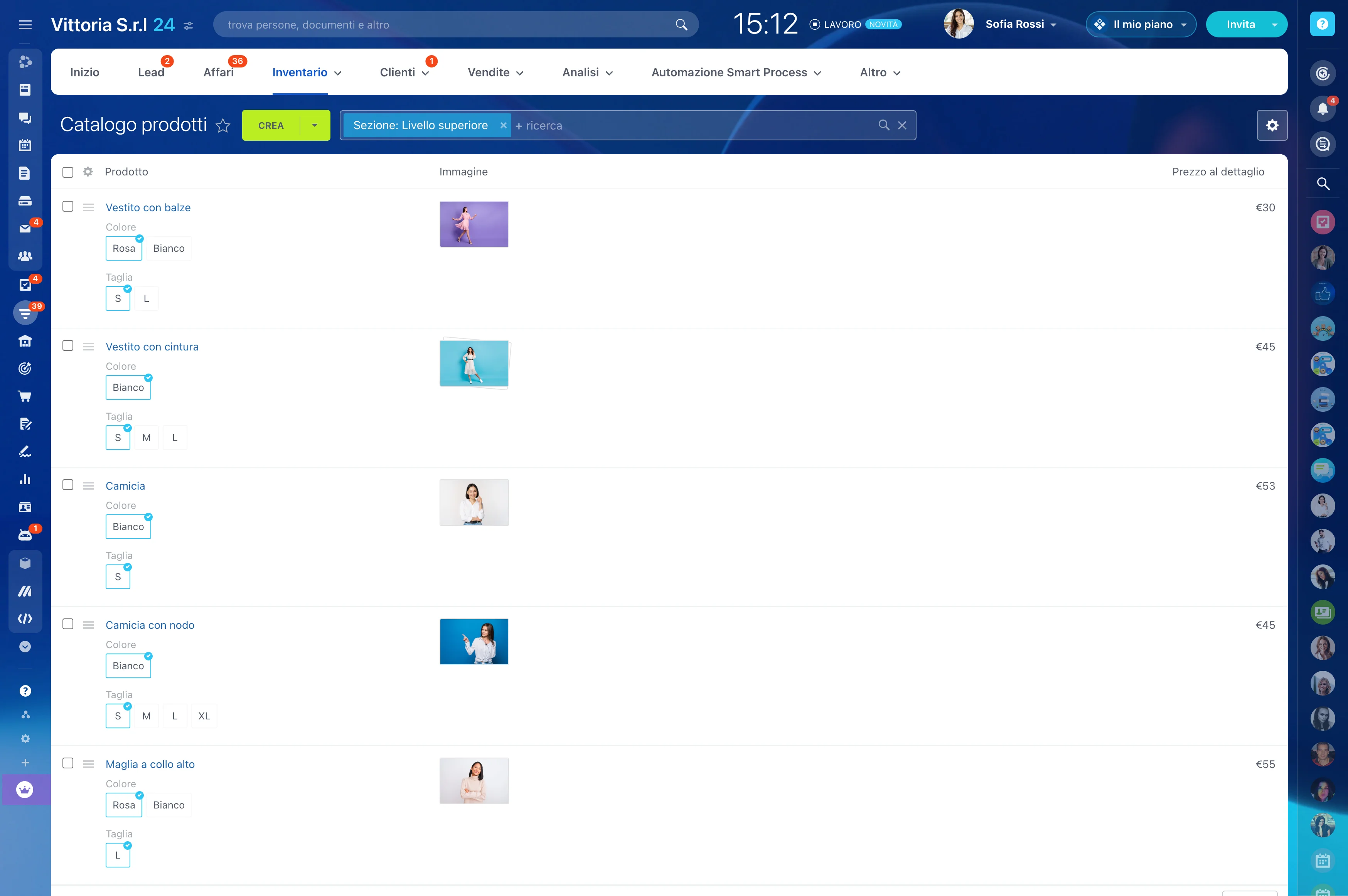1348x896 pixels.
Task: Open the mail icon with 4 badge
Action: tap(25, 229)
